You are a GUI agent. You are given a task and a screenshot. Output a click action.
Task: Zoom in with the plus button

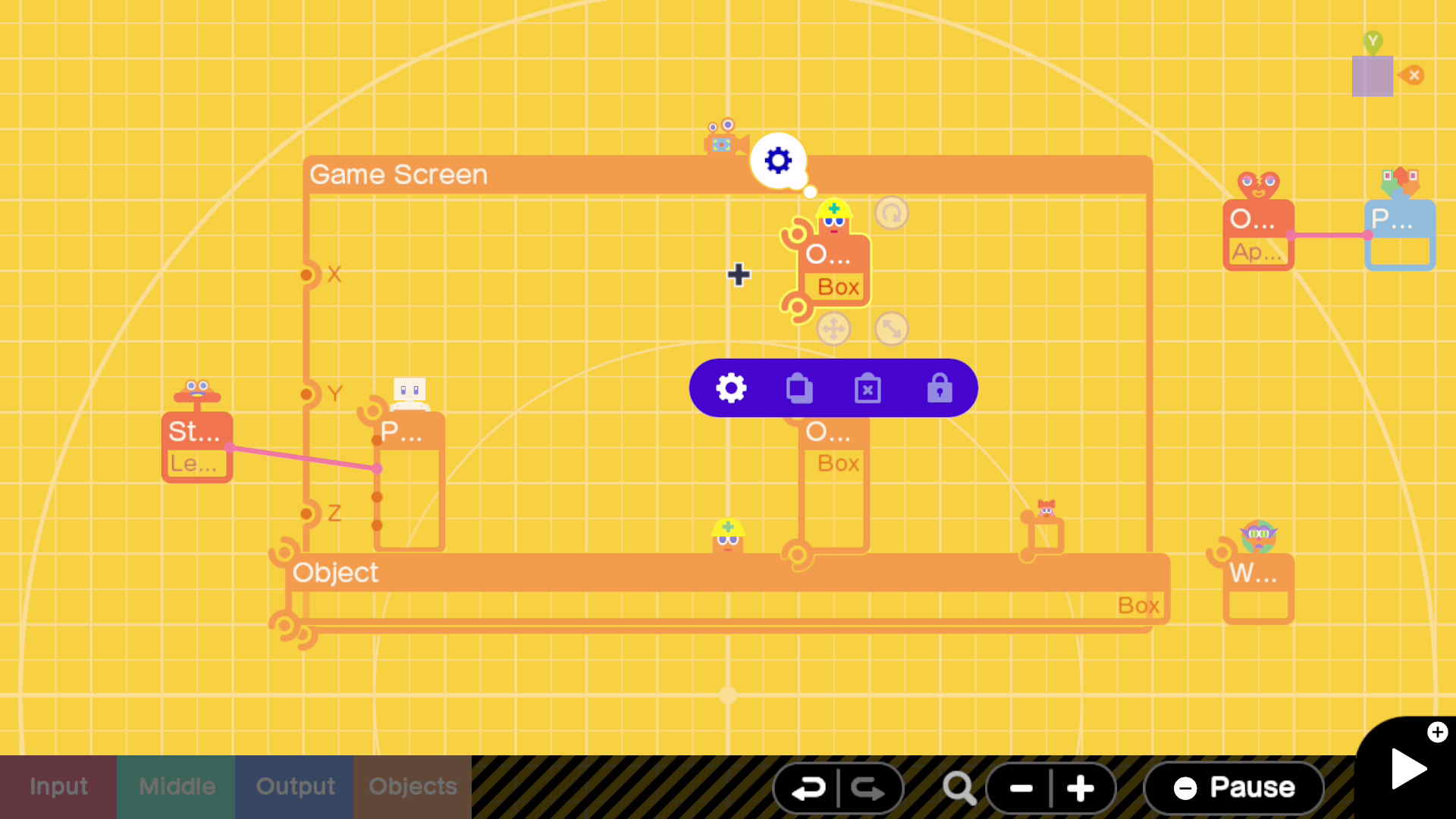(1081, 789)
